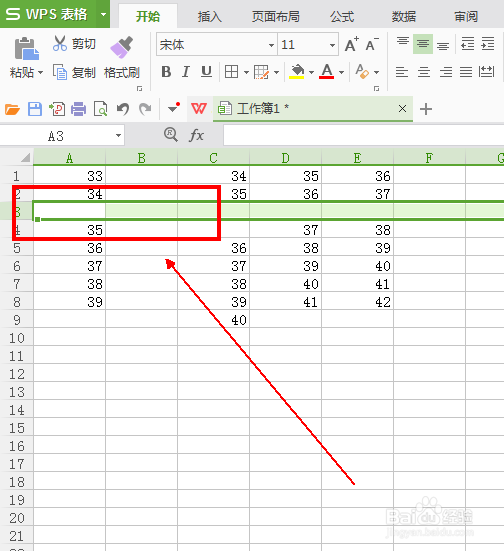Justify text alignment
The width and height of the screenshot is (504, 551).
point(466,72)
